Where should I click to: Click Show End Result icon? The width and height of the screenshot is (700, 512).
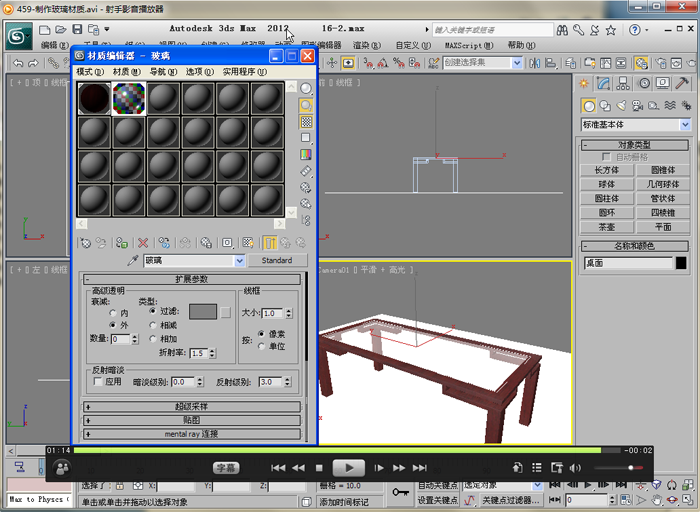tap(269, 243)
